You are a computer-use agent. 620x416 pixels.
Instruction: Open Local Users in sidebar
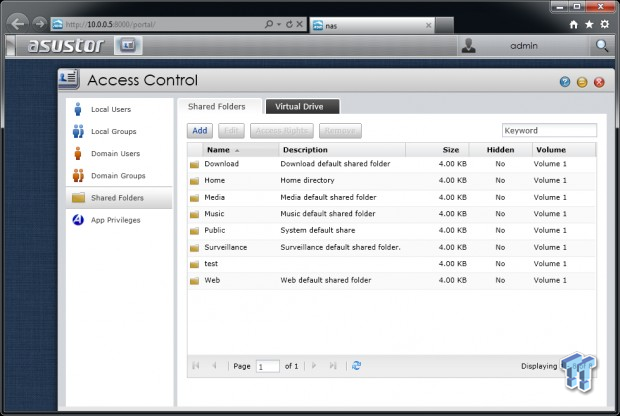(x=119, y=109)
